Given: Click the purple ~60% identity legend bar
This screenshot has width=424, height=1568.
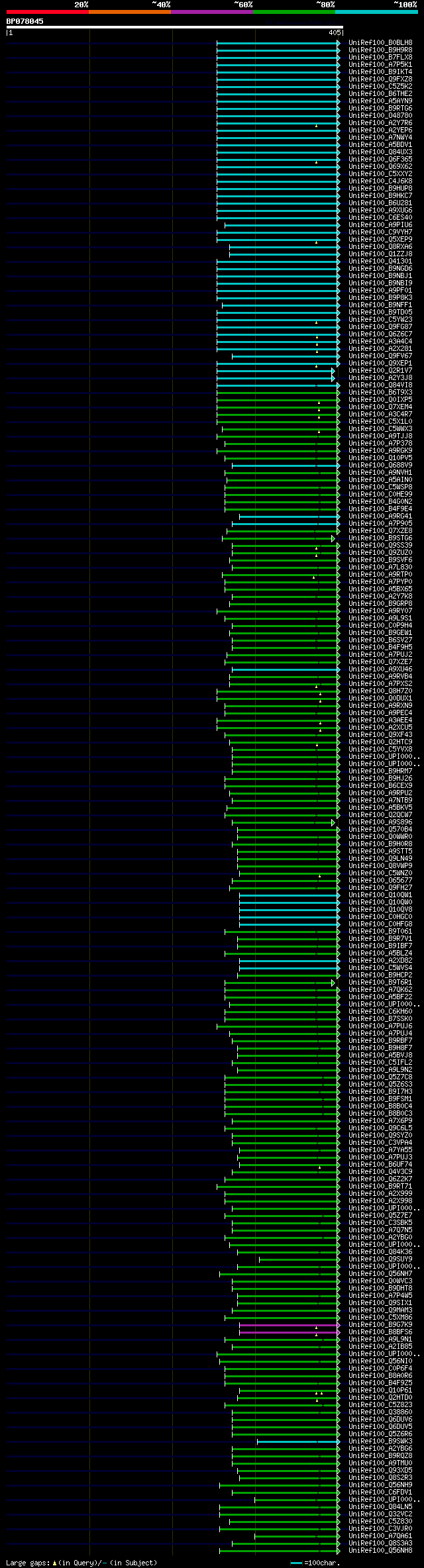Looking at the screenshot, I should pyautogui.click(x=211, y=12).
